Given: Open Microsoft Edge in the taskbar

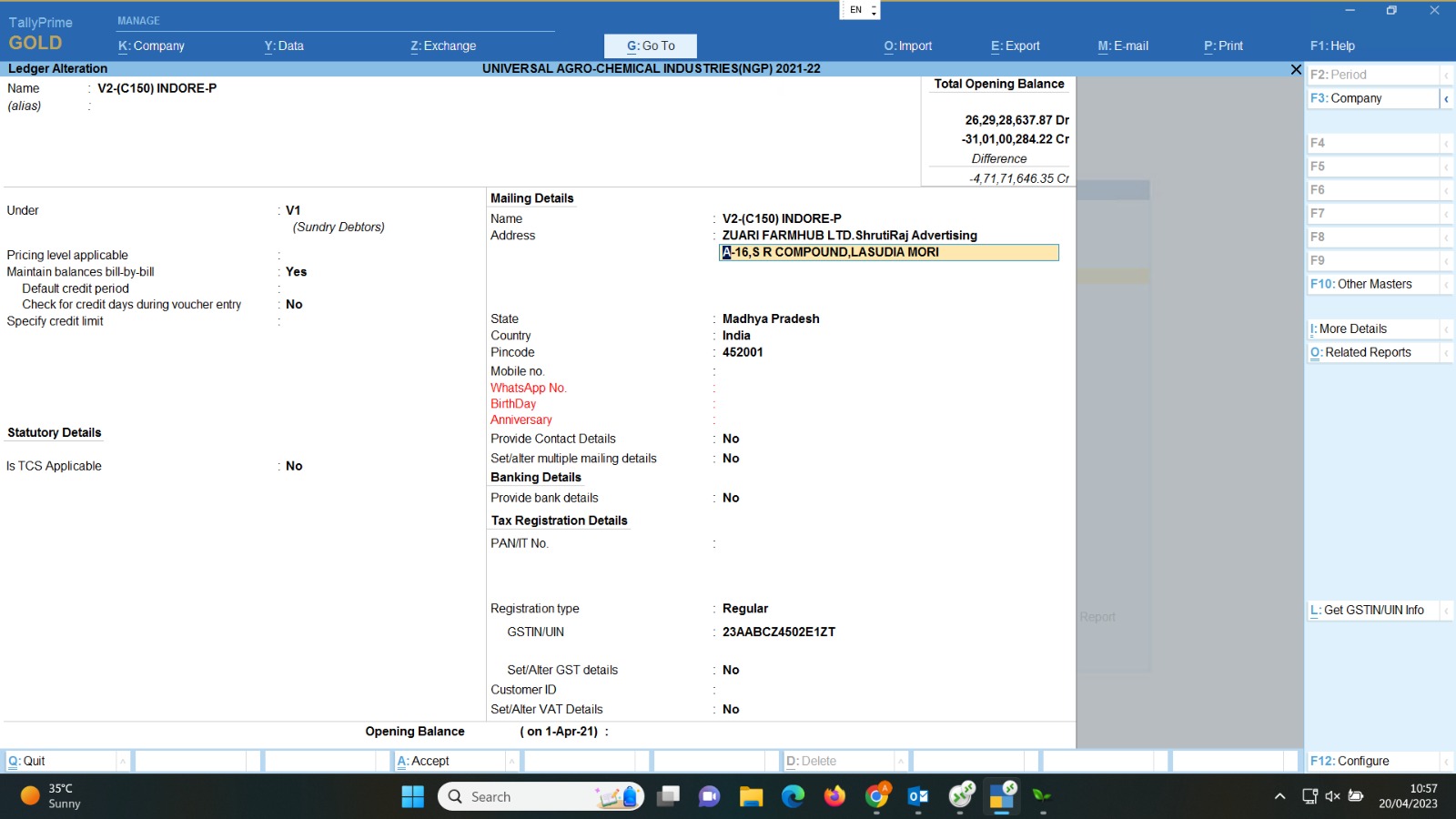Looking at the screenshot, I should 793,797.
